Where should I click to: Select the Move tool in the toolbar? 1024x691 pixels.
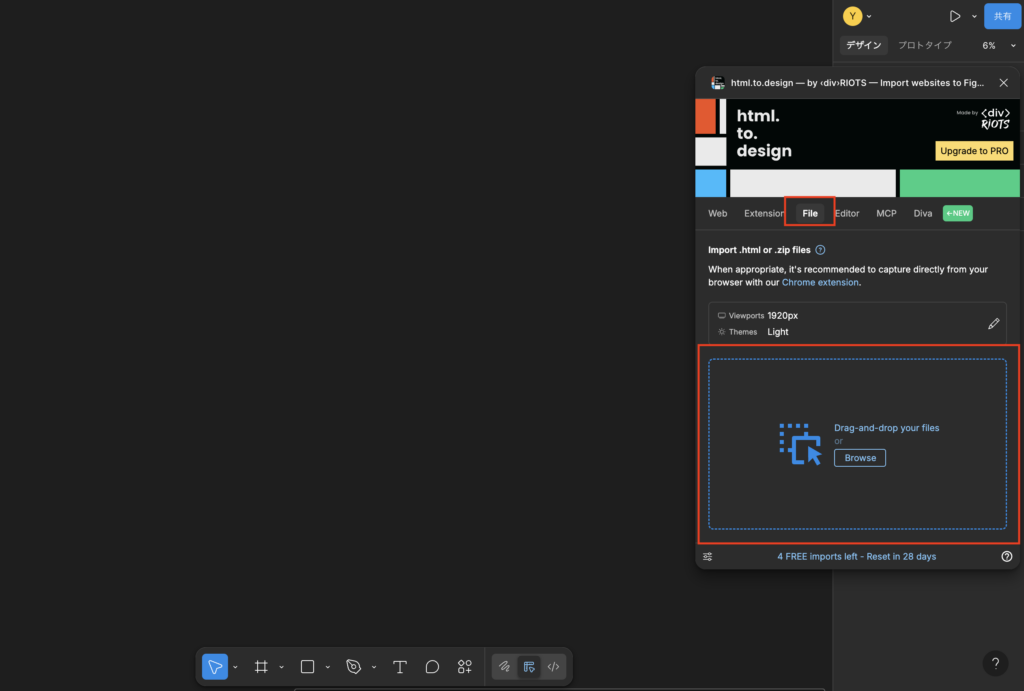(215, 666)
